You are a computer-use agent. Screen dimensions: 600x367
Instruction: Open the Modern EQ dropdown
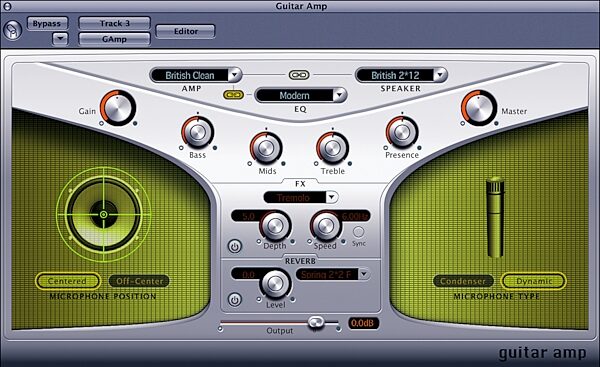coord(301,95)
